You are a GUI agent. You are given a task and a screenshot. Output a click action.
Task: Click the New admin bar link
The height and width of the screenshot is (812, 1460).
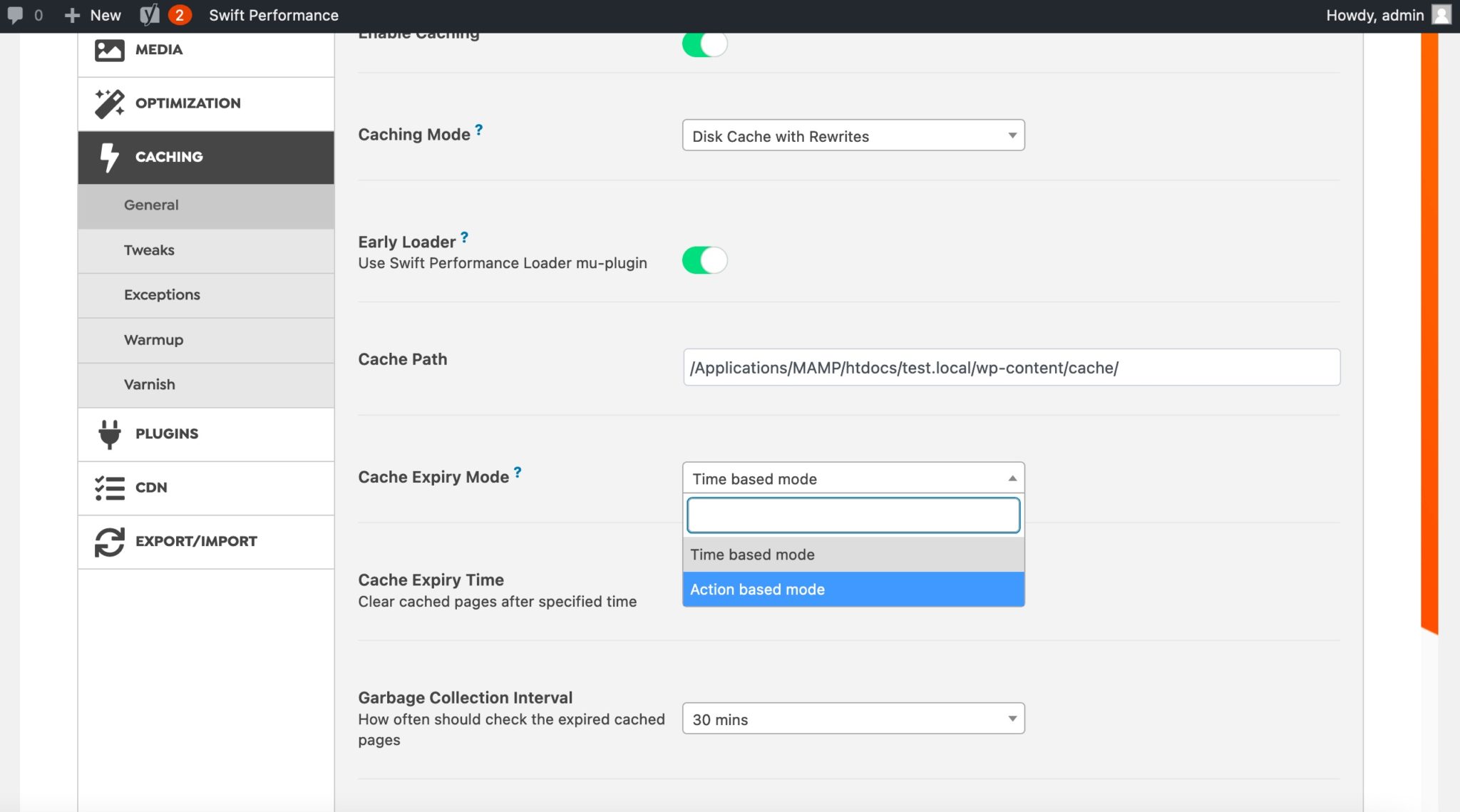click(105, 15)
